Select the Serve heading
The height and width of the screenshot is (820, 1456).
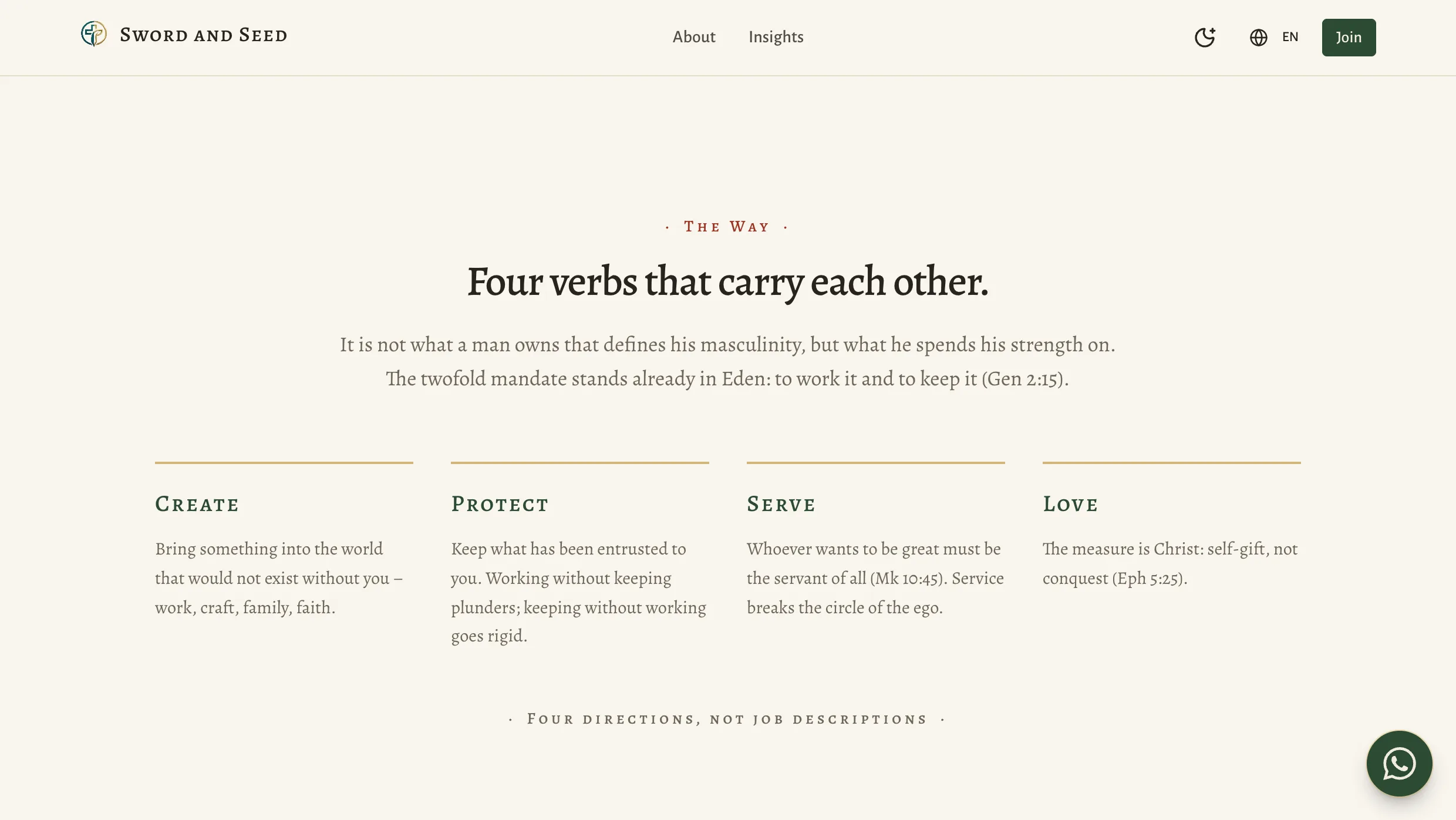781,504
